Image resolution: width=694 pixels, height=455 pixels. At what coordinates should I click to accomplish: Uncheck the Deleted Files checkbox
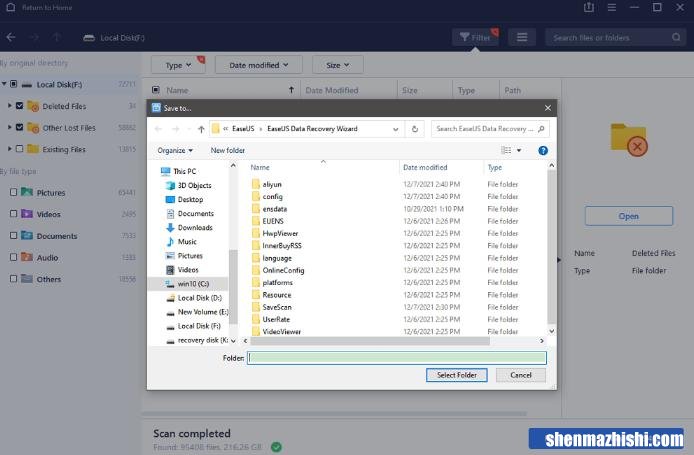tap(19, 106)
